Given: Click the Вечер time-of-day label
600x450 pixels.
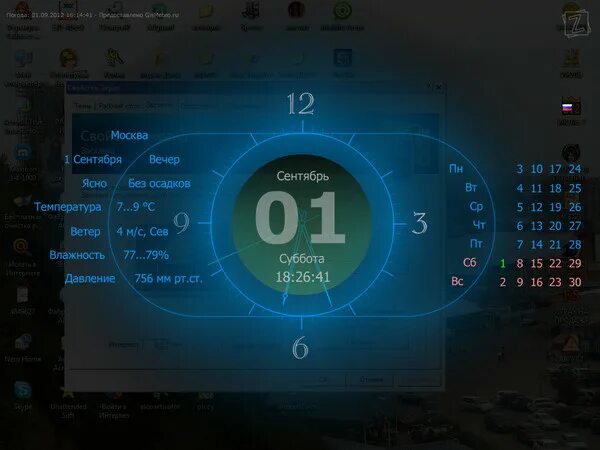Looking at the screenshot, I should tap(164, 159).
